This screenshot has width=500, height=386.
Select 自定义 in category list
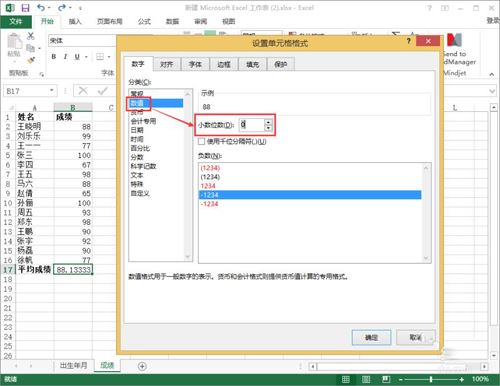click(140, 193)
